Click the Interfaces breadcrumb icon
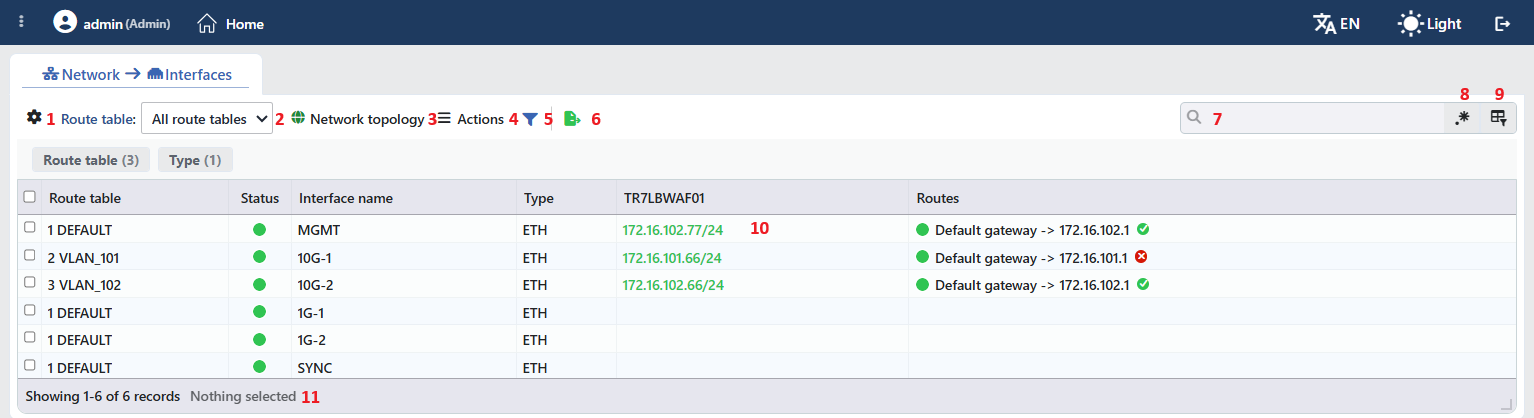Screen dimensions: 1534x418 pyautogui.click(x=155, y=74)
